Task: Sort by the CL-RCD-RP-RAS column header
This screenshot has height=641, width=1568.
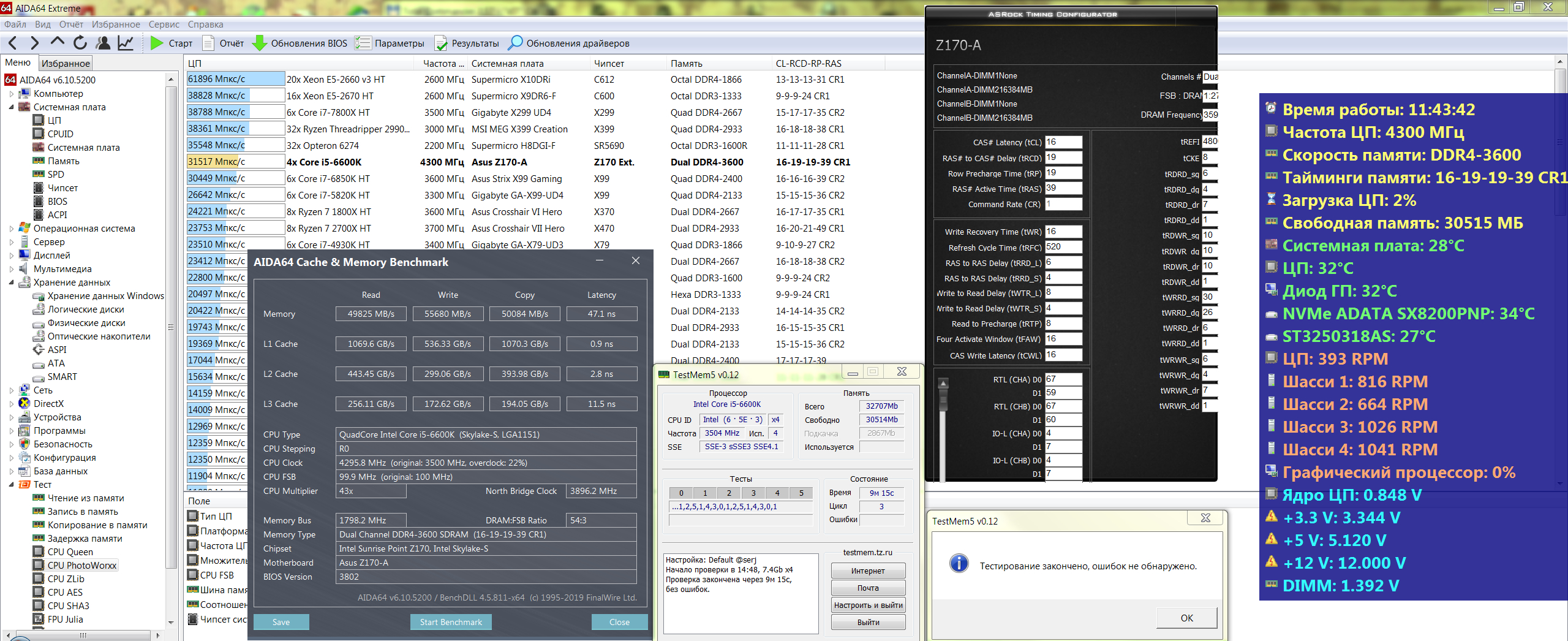Action: (809, 63)
